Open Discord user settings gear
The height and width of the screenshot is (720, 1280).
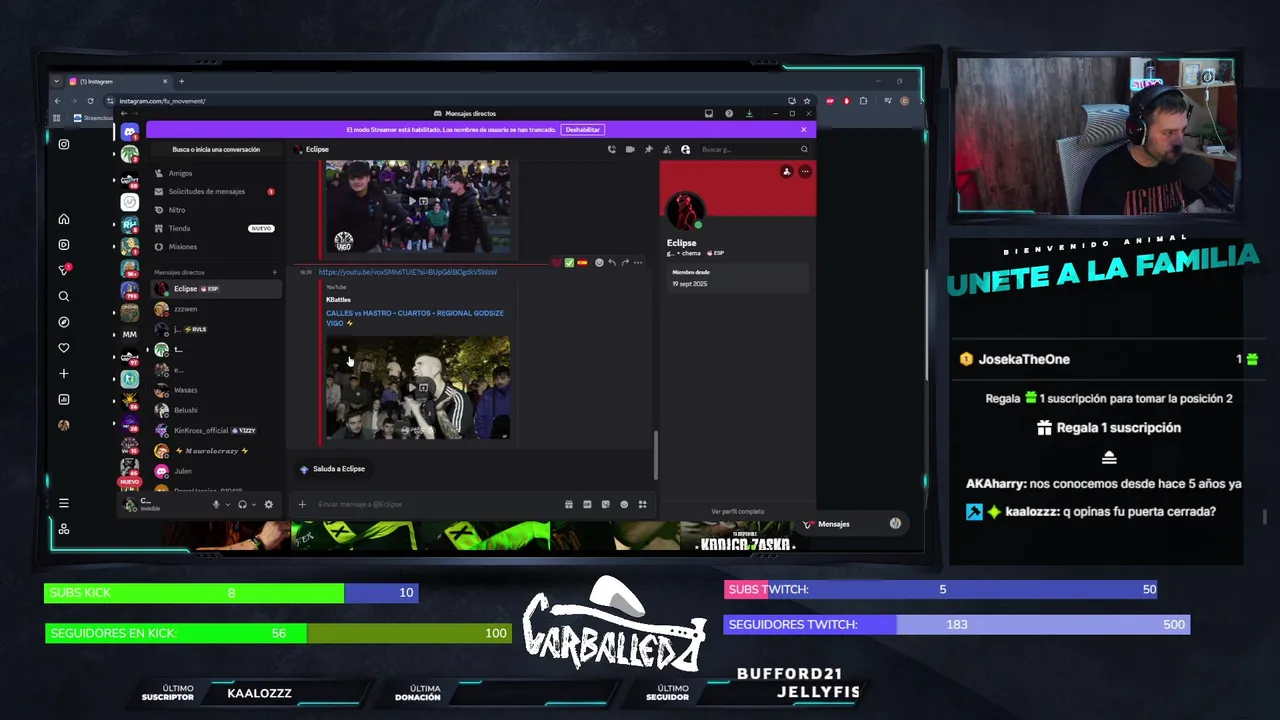click(x=268, y=504)
